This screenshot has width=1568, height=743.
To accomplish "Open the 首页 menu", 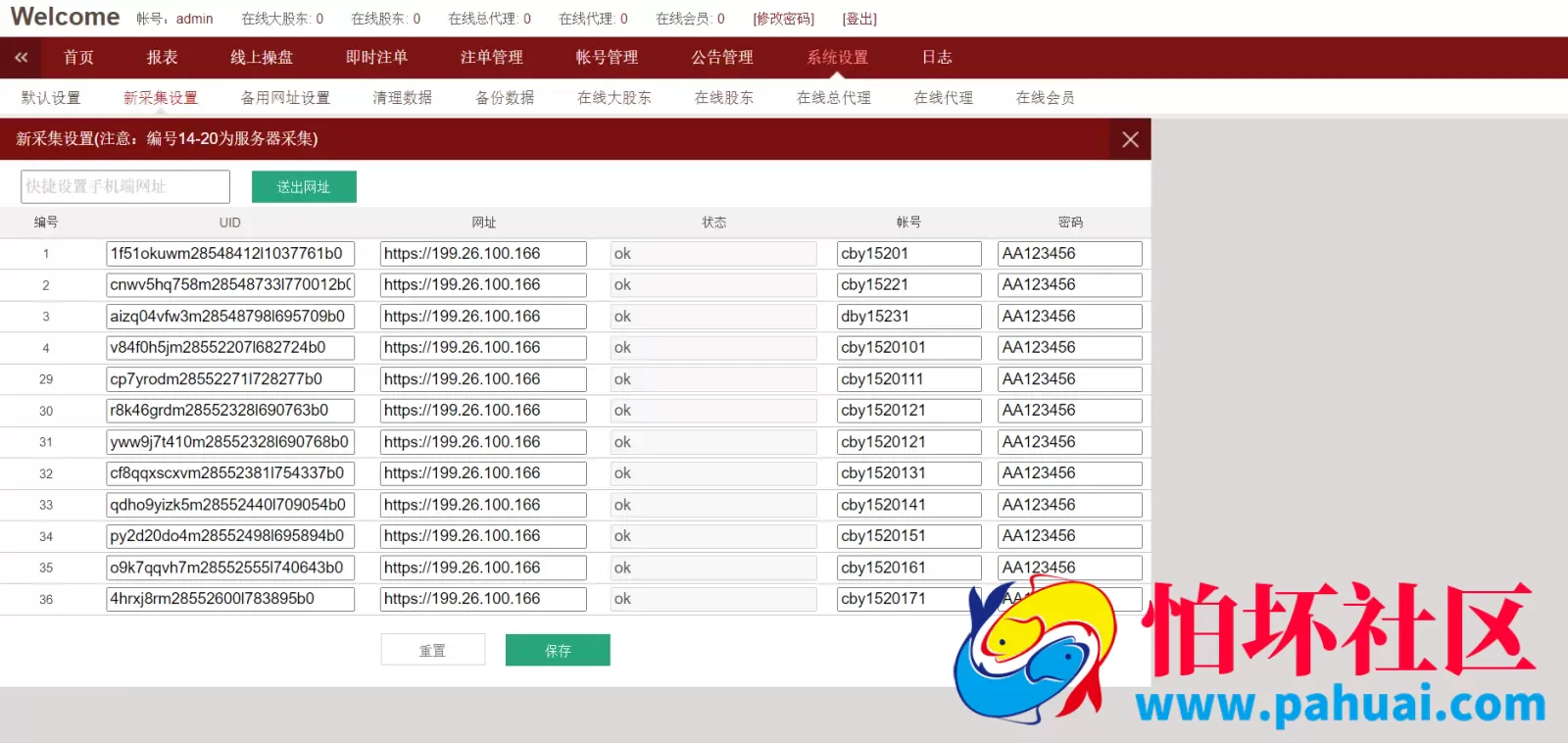I will [x=78, y=58].
